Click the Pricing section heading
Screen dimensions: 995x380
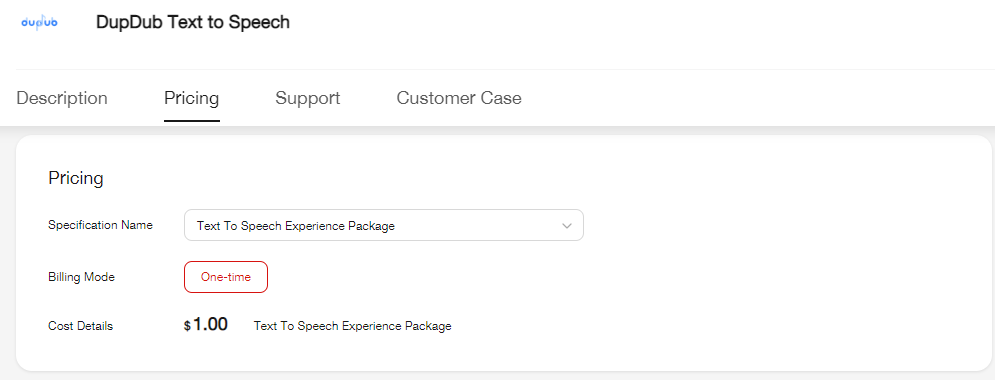click(x=76, y=178)
